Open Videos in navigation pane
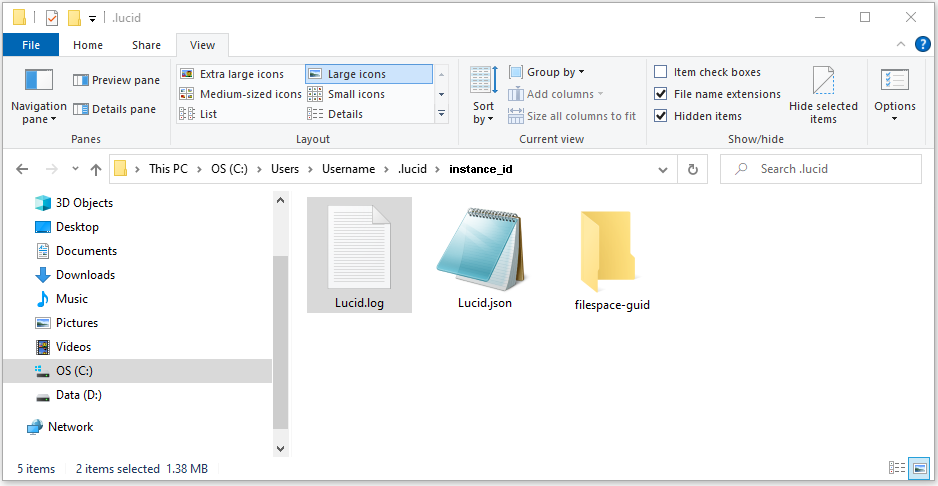Screen dimensions: 938x486 [63, 347]
